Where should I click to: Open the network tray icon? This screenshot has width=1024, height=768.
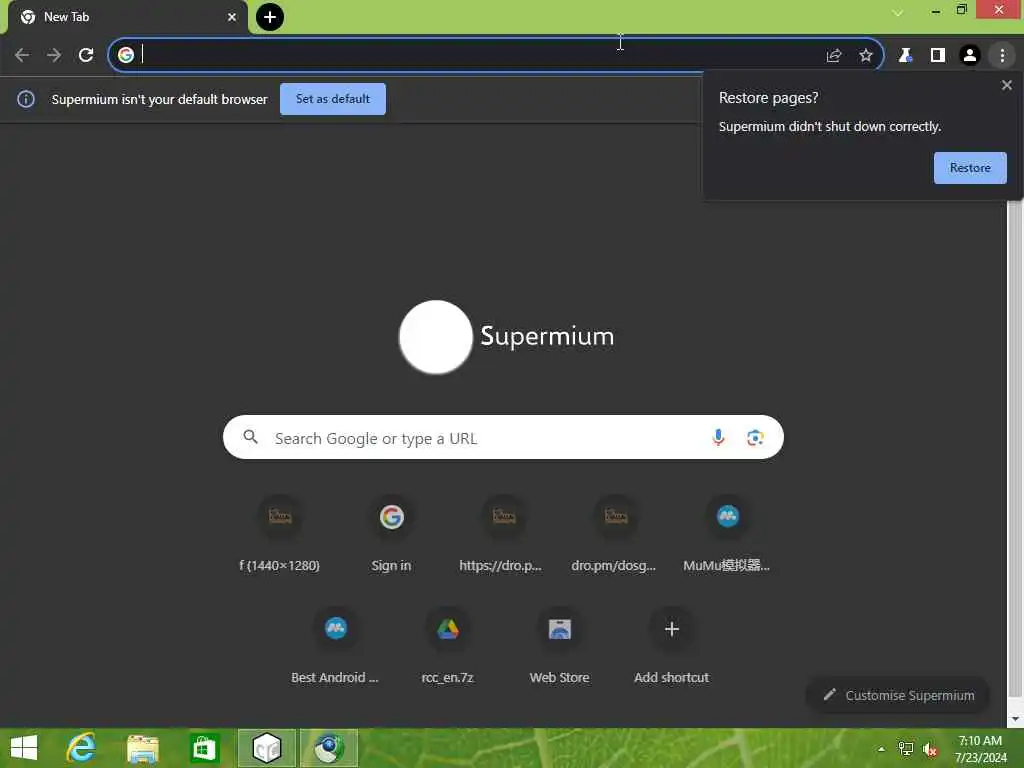tap(906, 749)
